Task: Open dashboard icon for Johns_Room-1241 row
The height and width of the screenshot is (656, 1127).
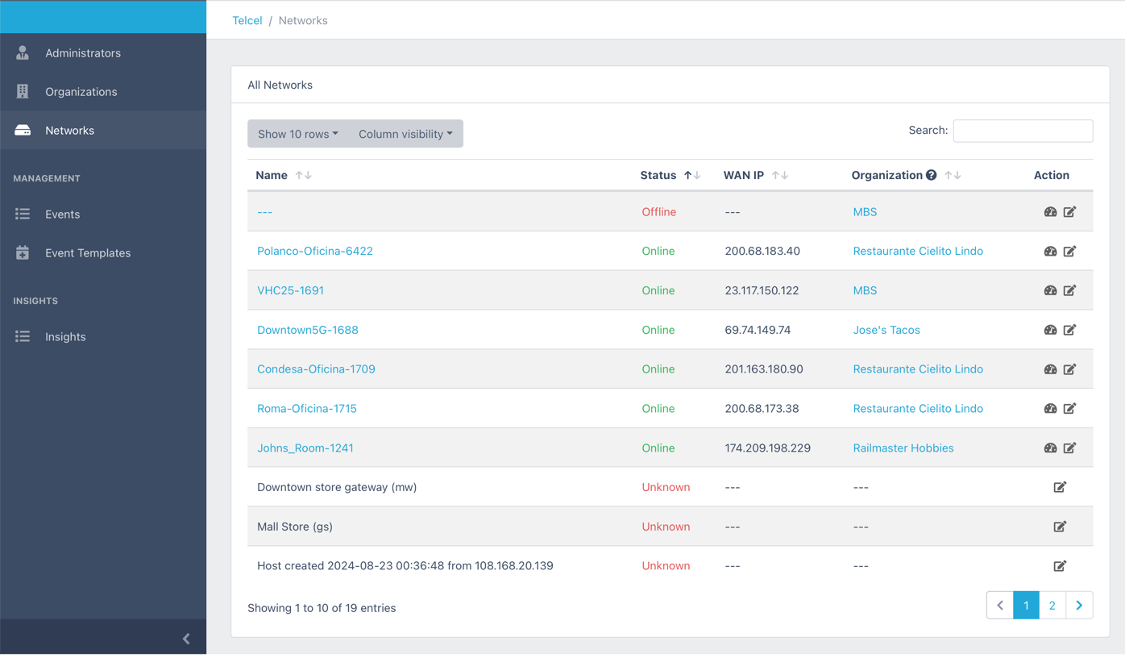Action: (1050, 448)
